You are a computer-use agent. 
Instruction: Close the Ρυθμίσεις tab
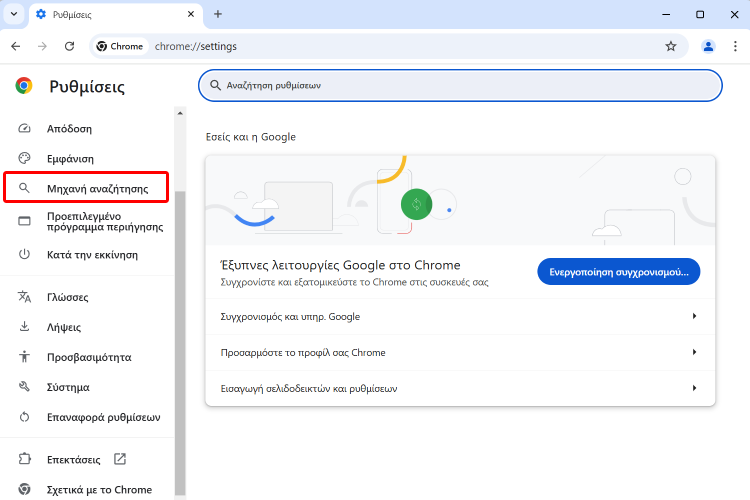point(191,14)
